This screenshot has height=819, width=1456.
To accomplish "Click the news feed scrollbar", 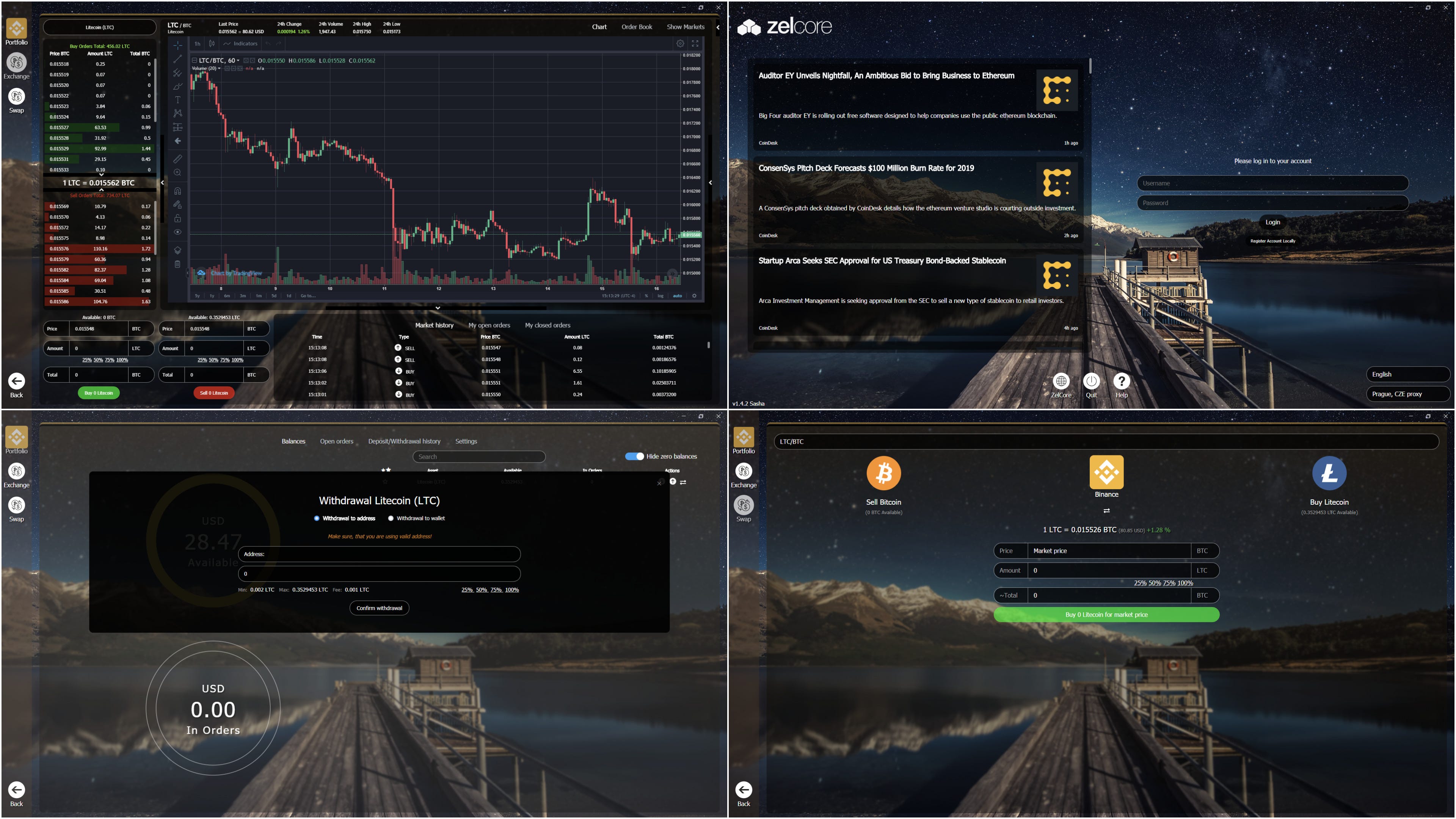I will 1090,66.
